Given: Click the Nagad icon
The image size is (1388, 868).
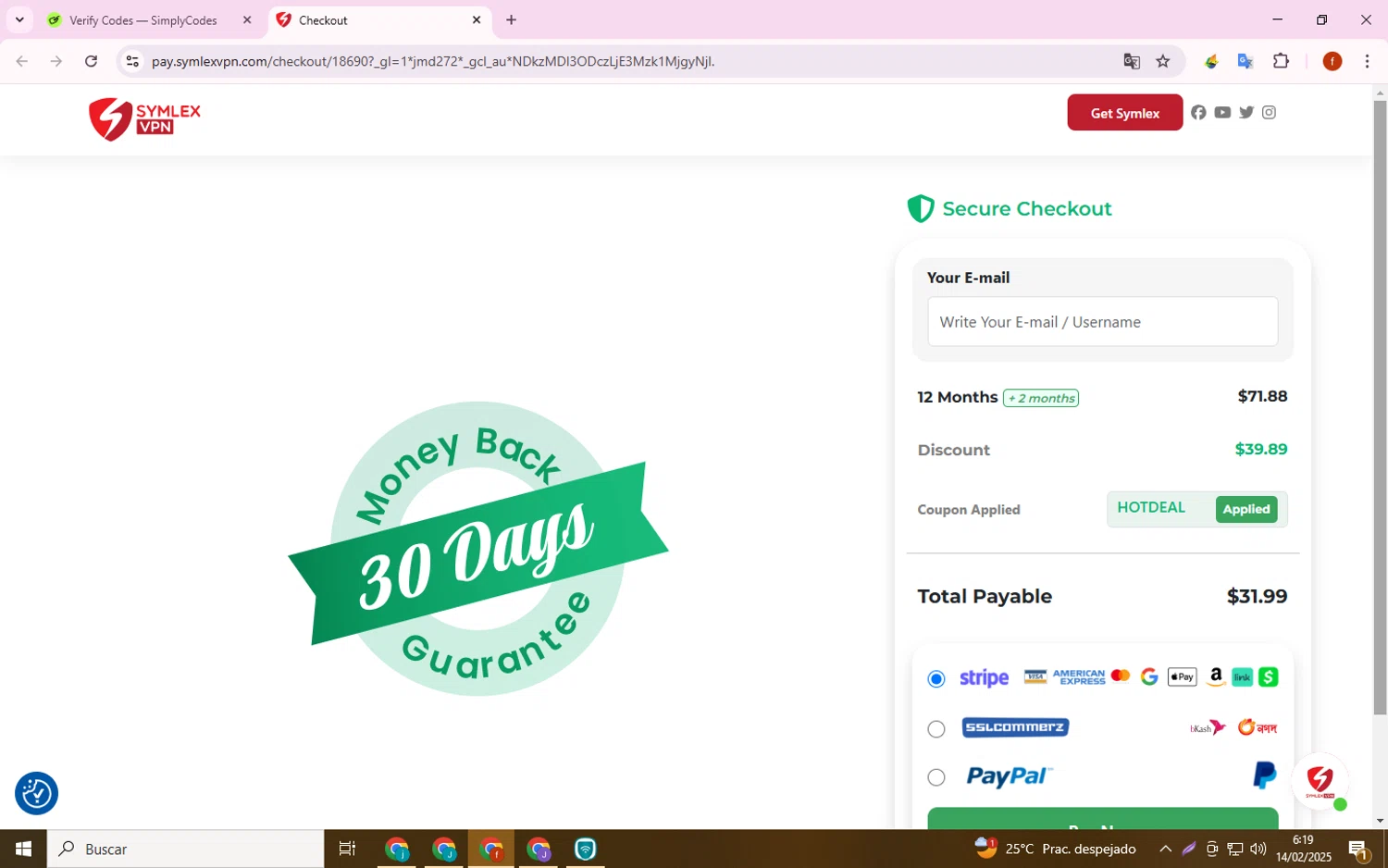Looking at the screenshot, I should click(x=1258, y=727).
